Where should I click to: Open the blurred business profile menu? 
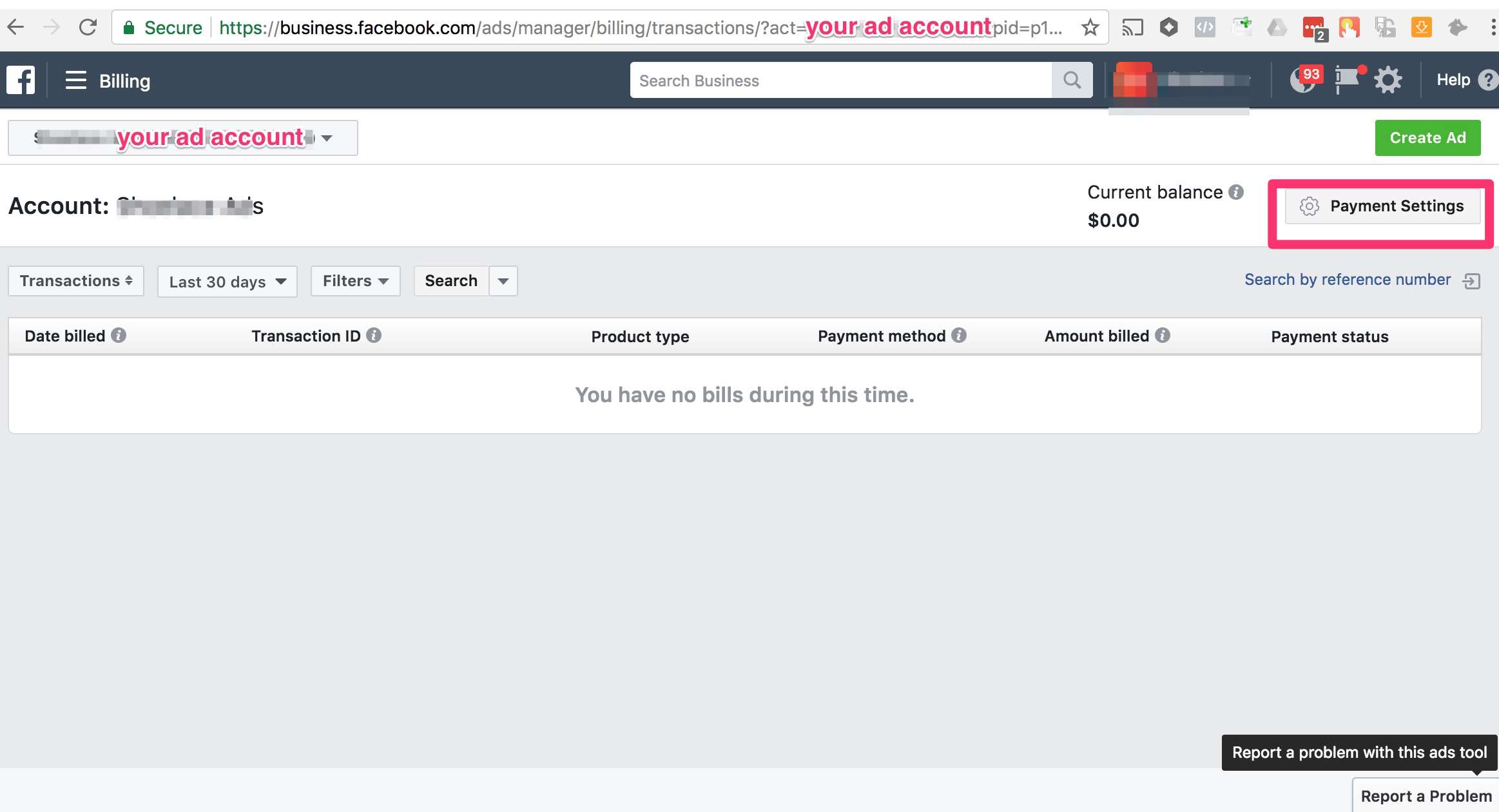click(1181, 81)
